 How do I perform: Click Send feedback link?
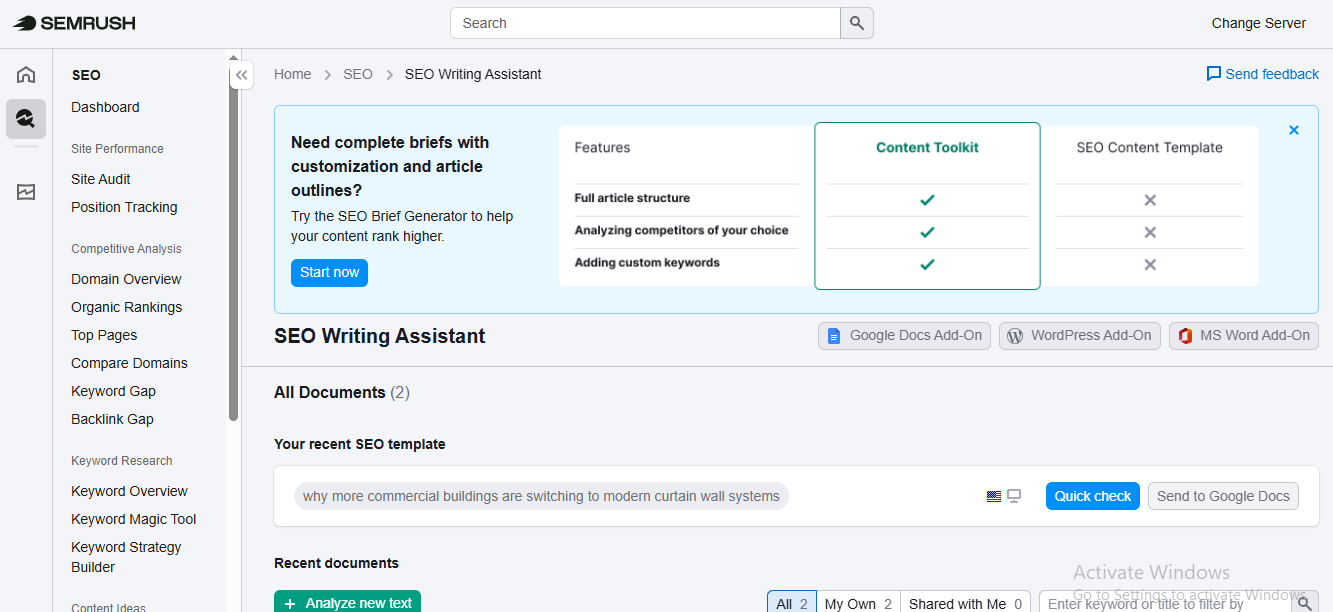1272,74
